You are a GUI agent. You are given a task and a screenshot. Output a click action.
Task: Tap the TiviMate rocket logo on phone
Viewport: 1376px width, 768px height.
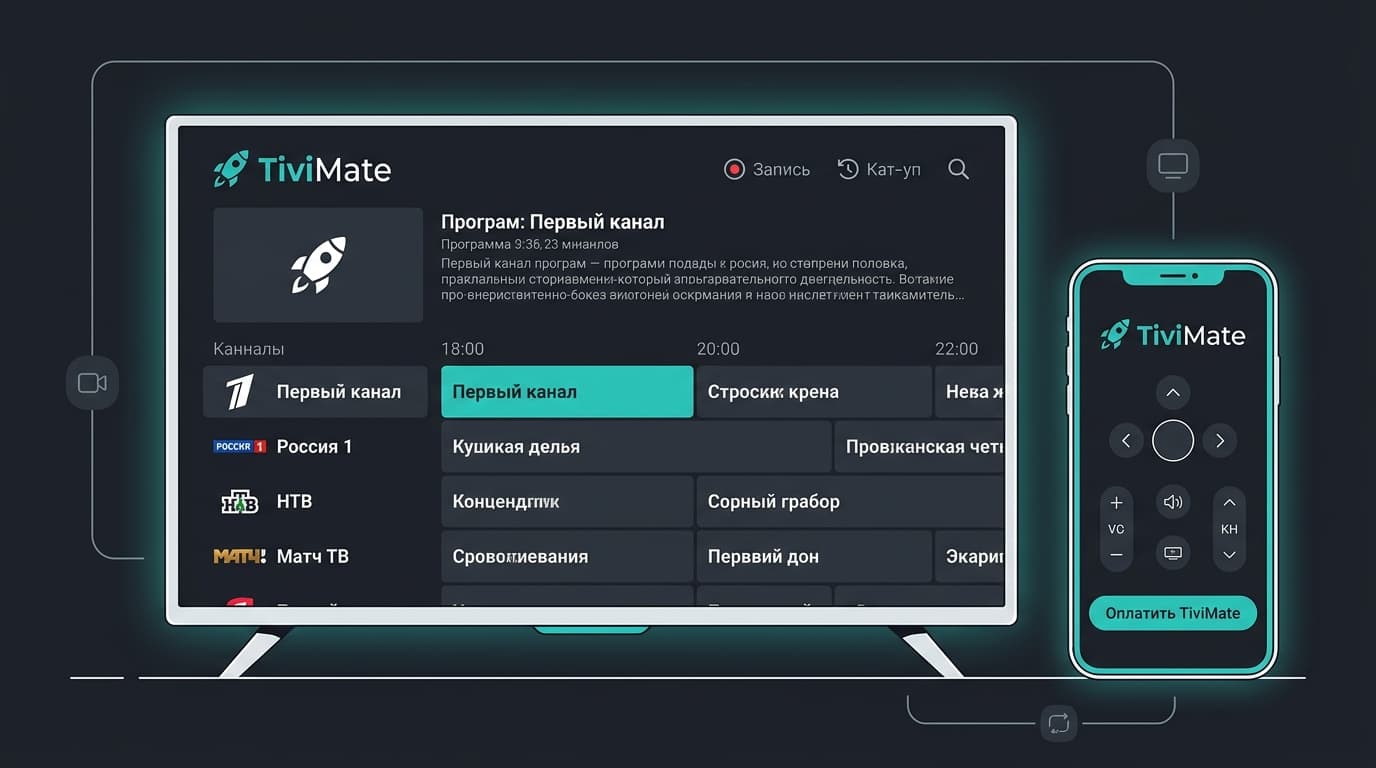point(1115,334)
